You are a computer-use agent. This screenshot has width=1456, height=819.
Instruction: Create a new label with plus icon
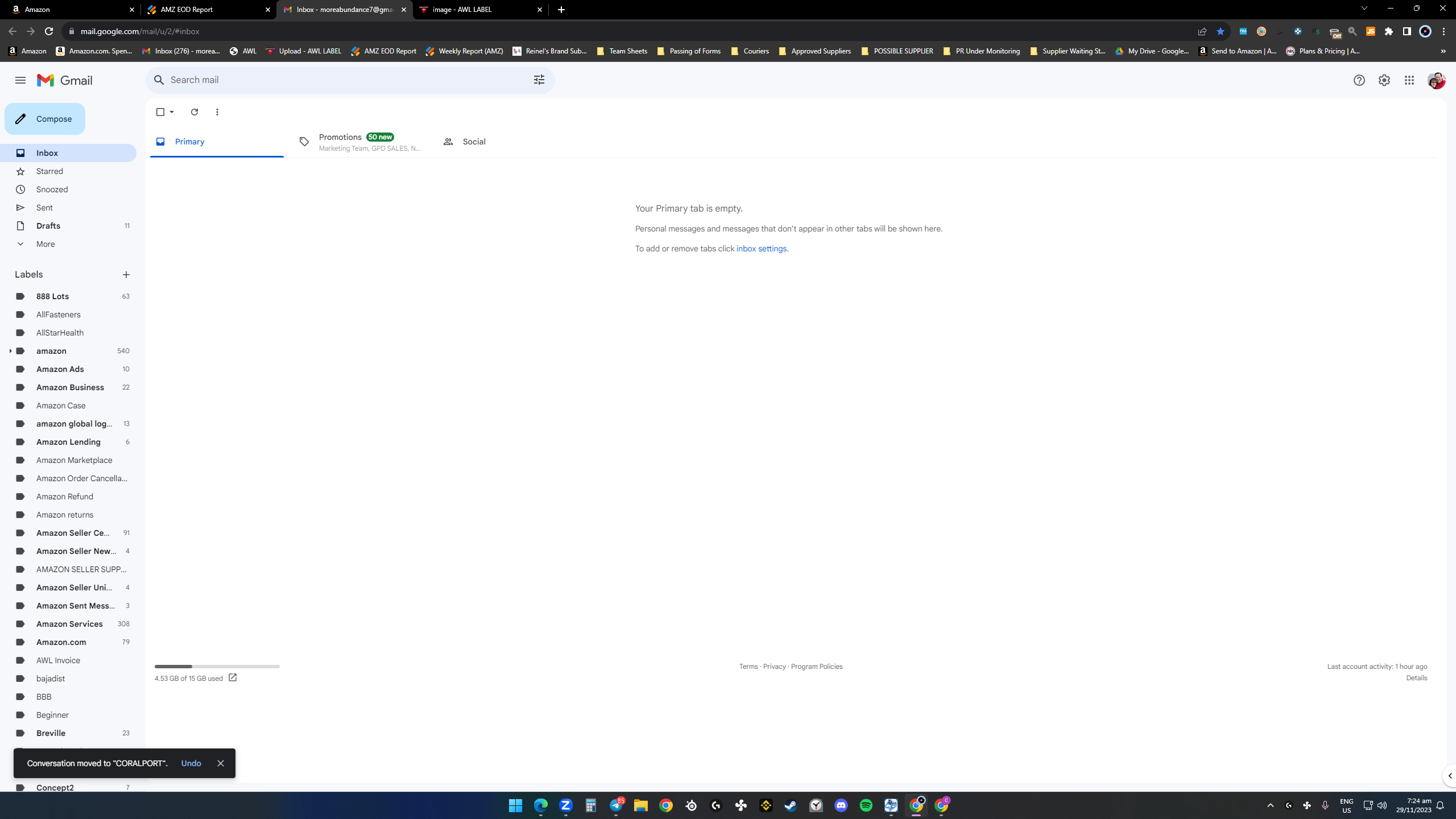coord(126,275)
